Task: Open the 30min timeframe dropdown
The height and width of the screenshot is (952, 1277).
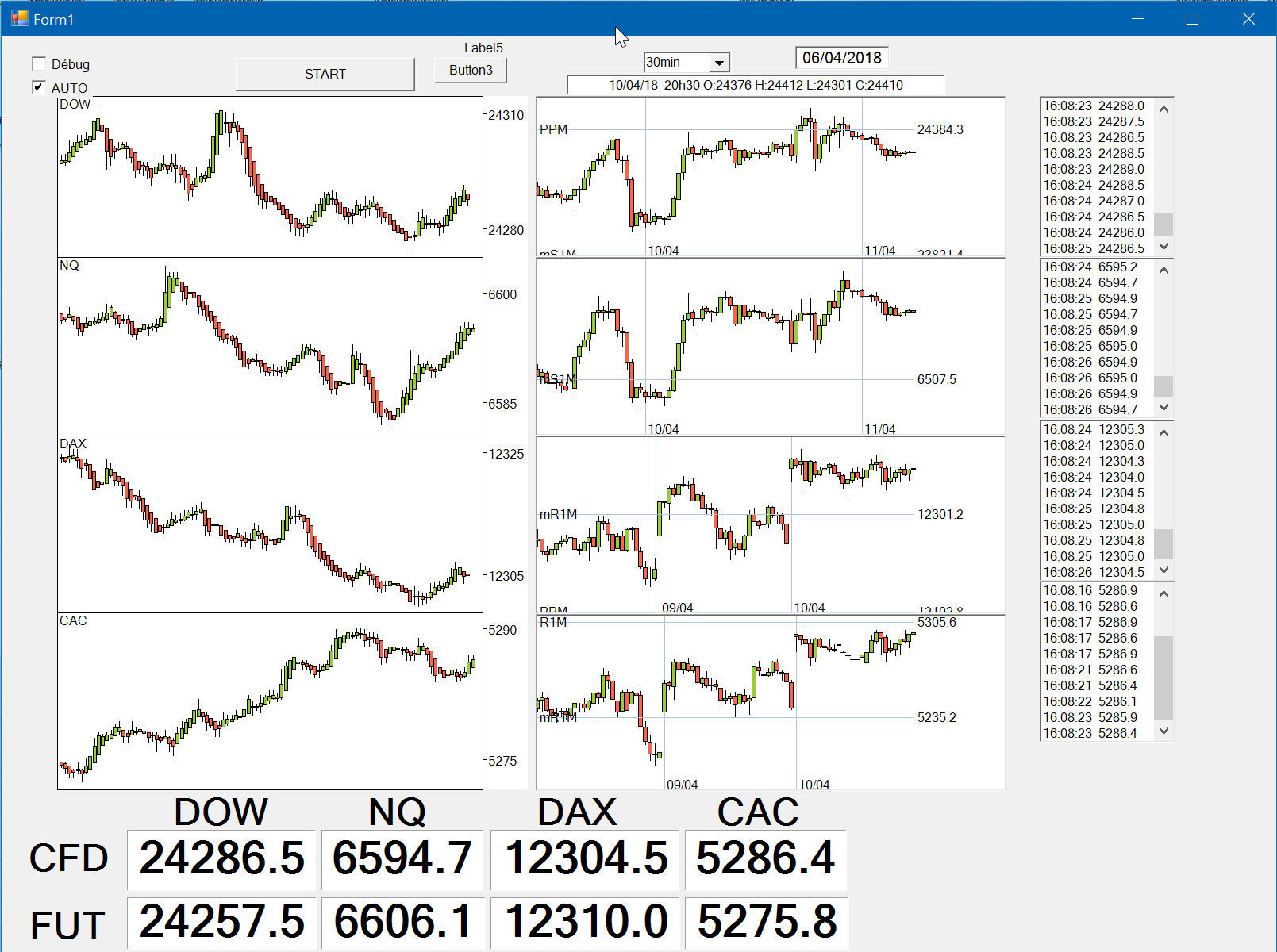Action: tap(719, 62)
